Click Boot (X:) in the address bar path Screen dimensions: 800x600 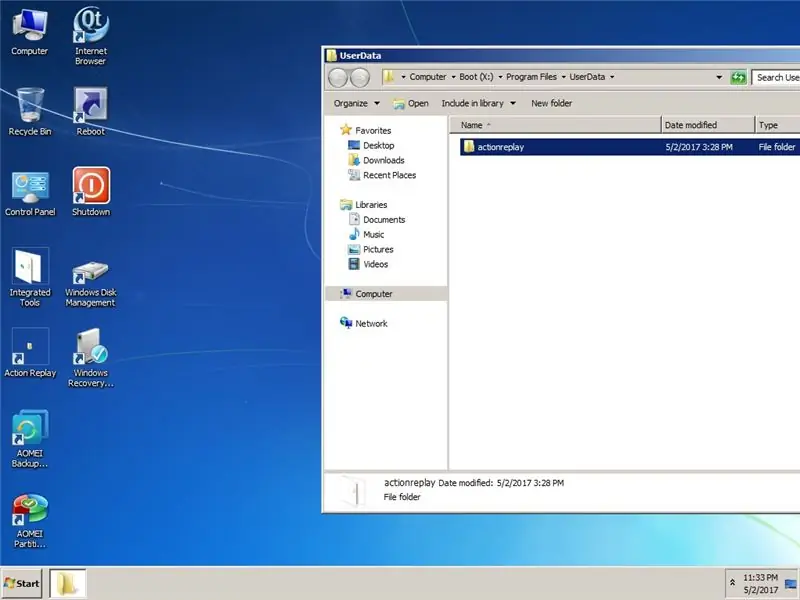(x=476, y=77)
